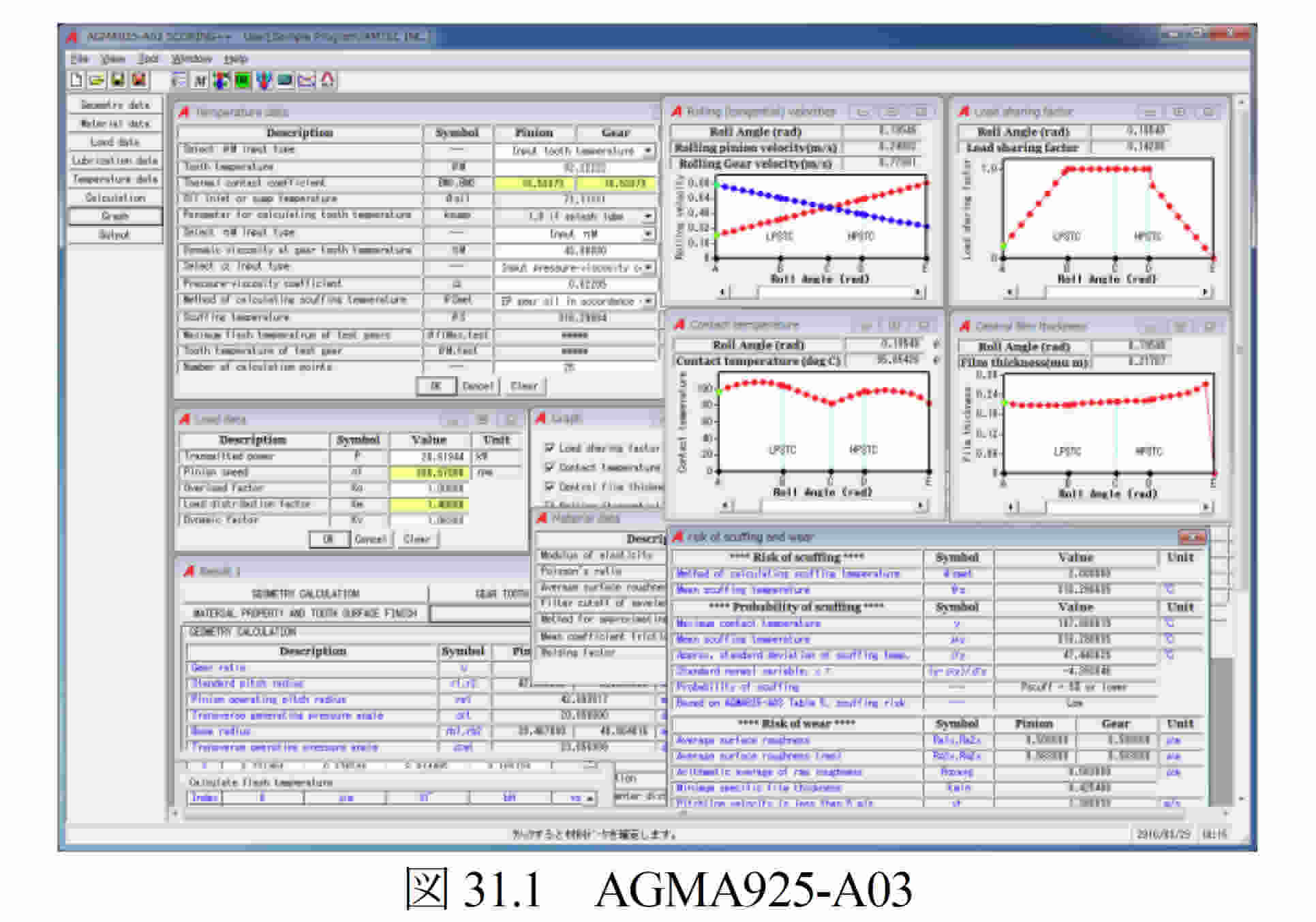Click the Rolling velocities graph roll-angle slider
1316x922 pixels.
(x=821, y=292)
